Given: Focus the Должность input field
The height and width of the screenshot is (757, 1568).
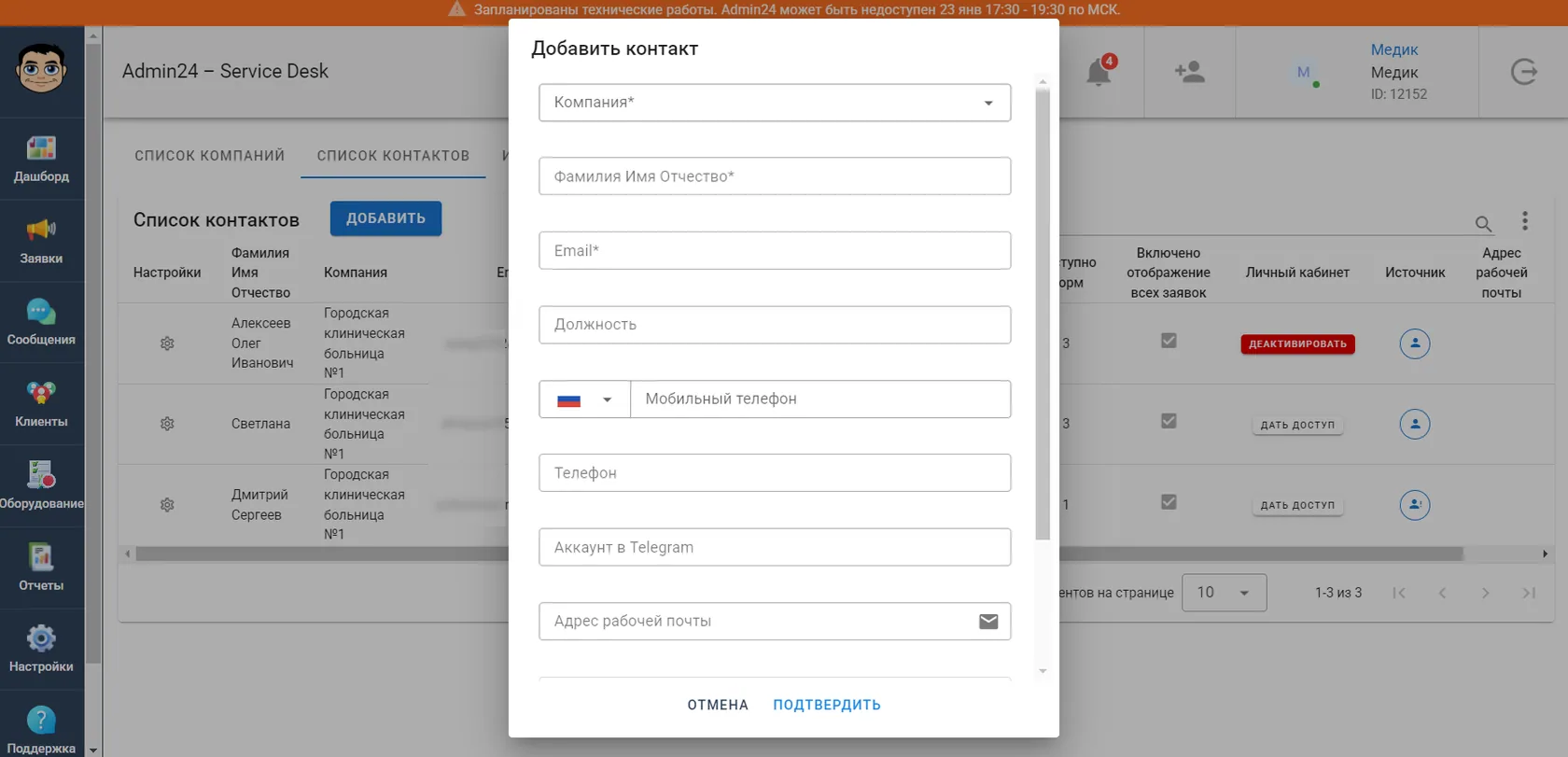Looking at the screenshot, I should (x=775, y=325).
